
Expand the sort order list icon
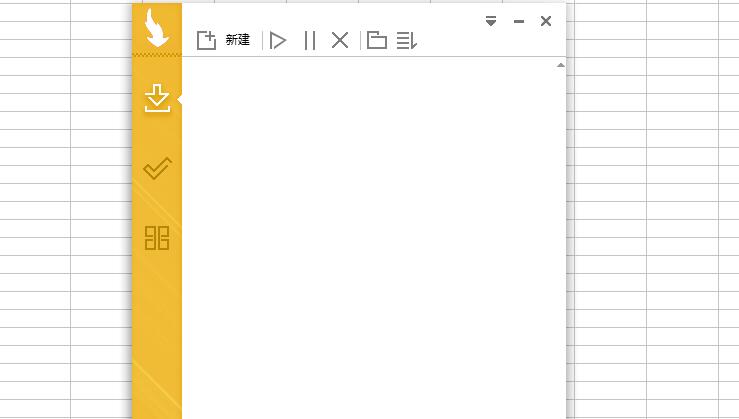coord(406,40)
